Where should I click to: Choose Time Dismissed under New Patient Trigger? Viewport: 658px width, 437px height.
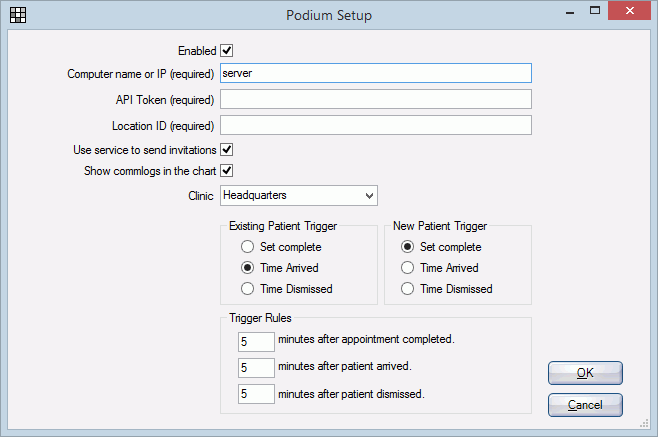click(x=407, y=289)
